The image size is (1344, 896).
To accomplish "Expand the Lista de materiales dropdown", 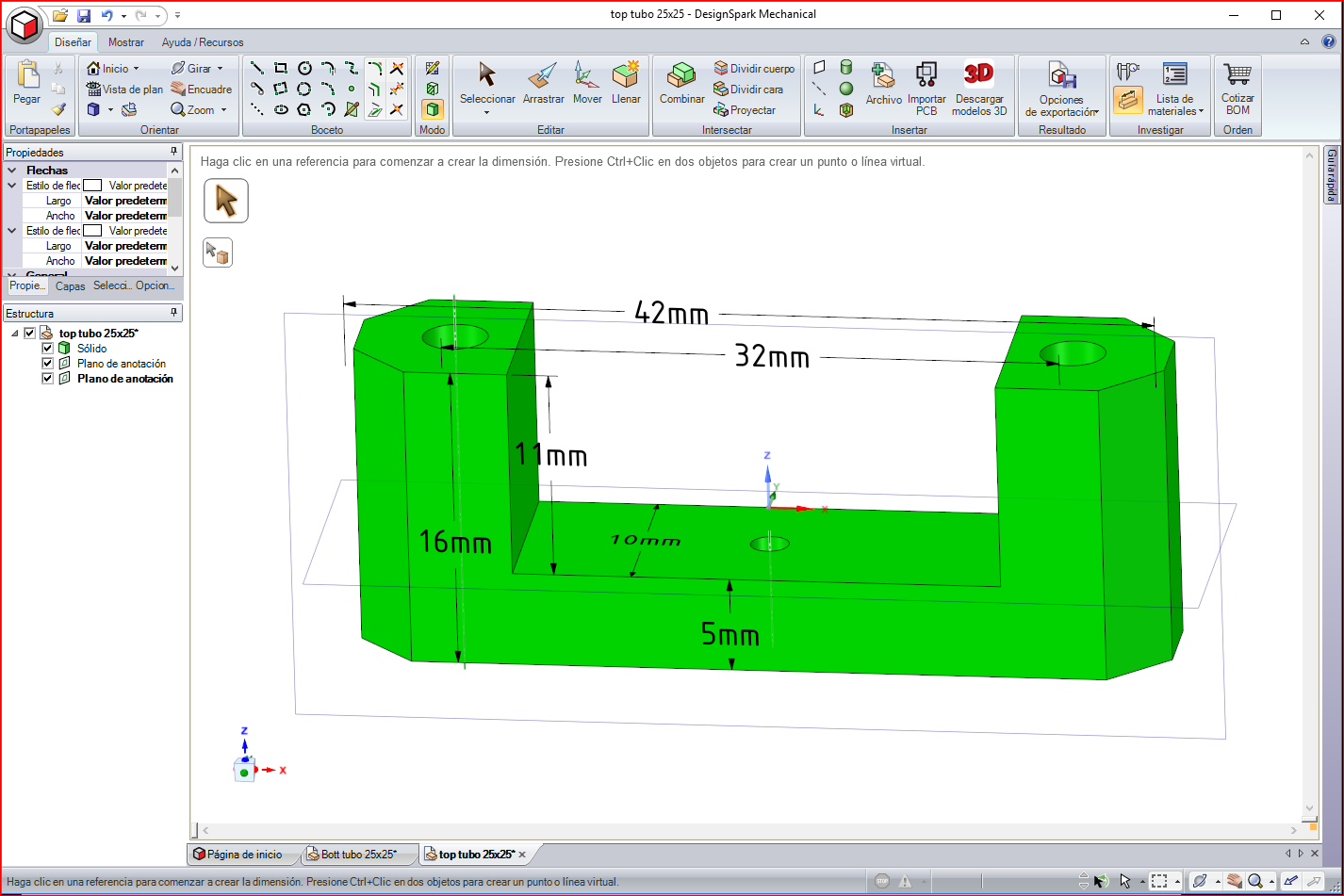I will click(1201, 111).
